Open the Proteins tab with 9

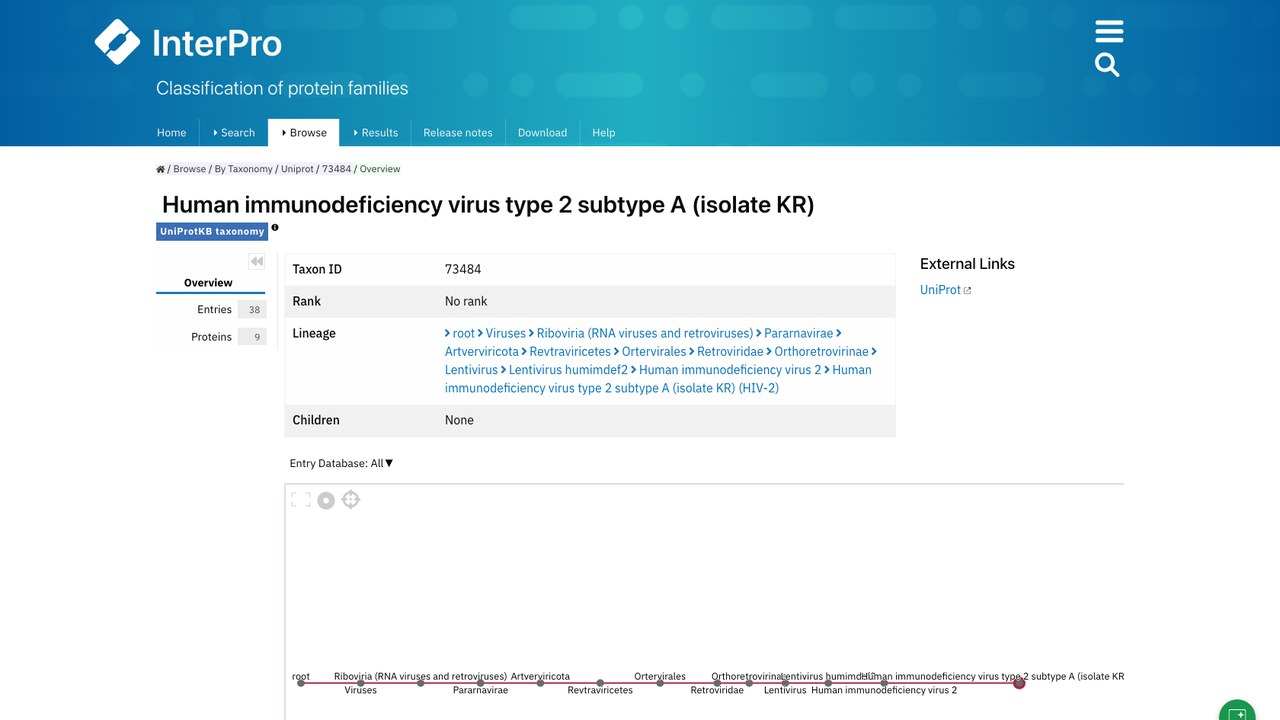tap(211, 337)
